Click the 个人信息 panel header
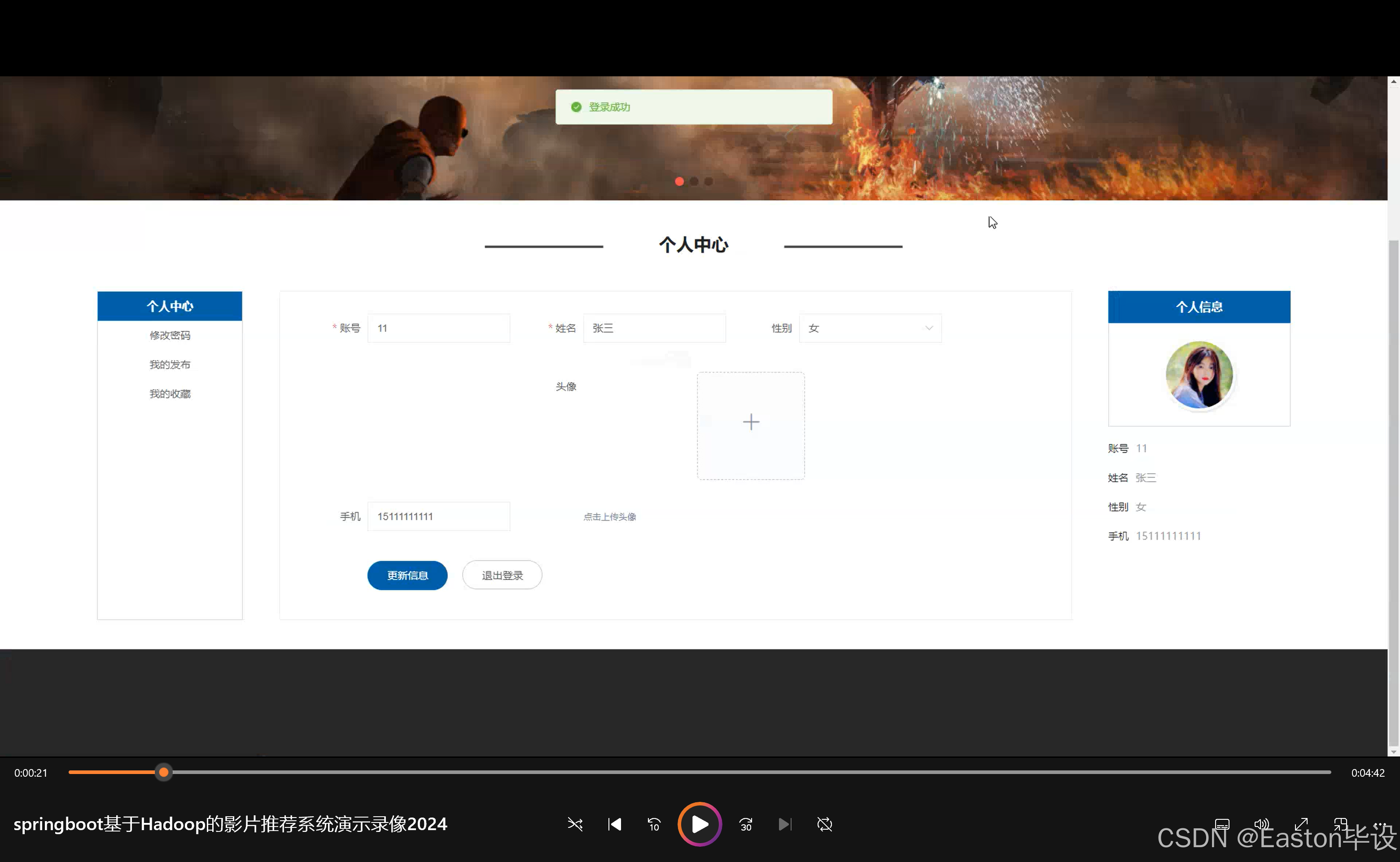The height and width of the screenshot is (862, 1400). pyautogui.click(x=1199, y=307)
